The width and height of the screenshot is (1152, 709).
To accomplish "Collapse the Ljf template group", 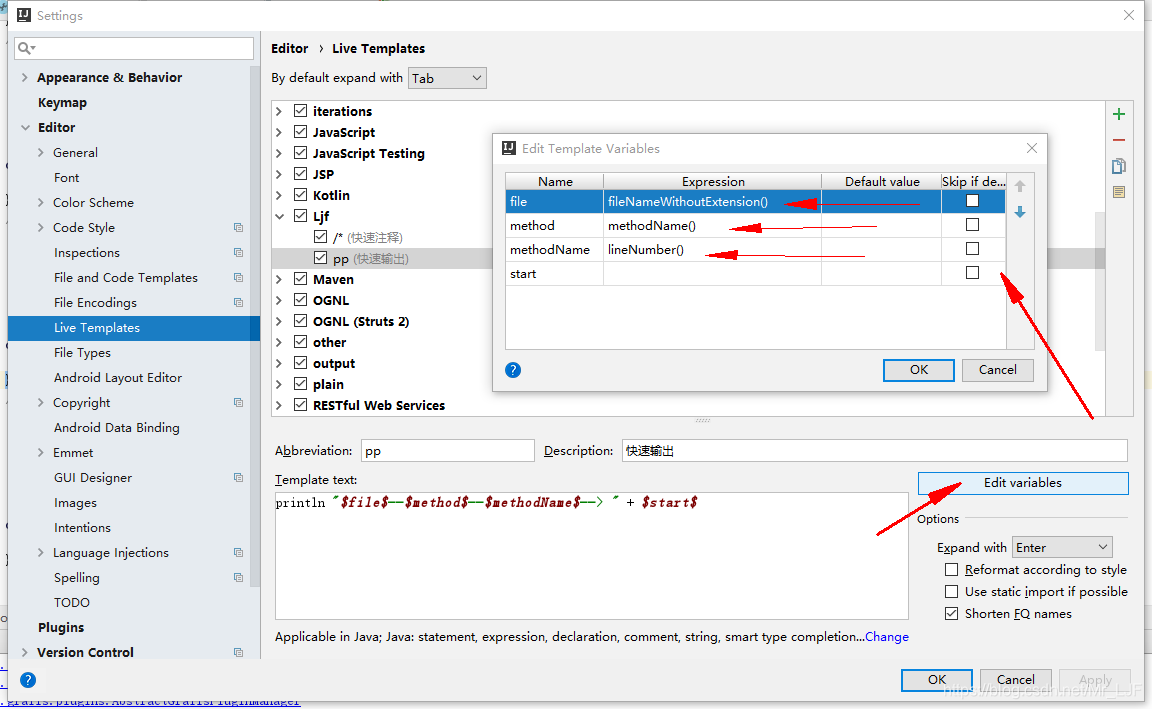I will [x=279, y=216].
